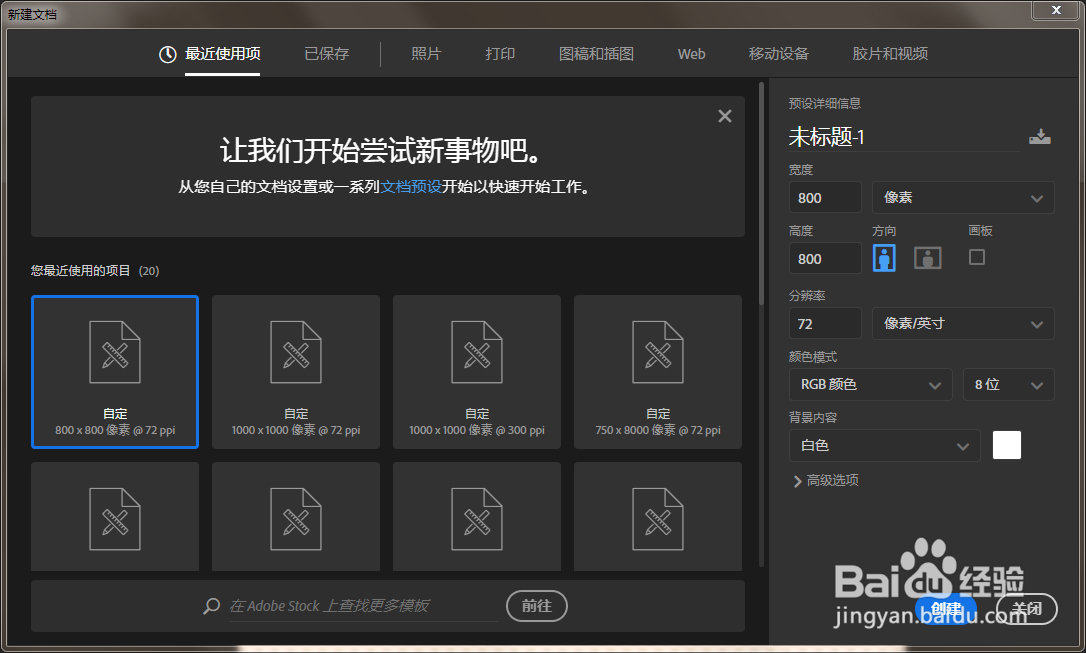Enable the 画板 checkbox

(x=976, y=257)
